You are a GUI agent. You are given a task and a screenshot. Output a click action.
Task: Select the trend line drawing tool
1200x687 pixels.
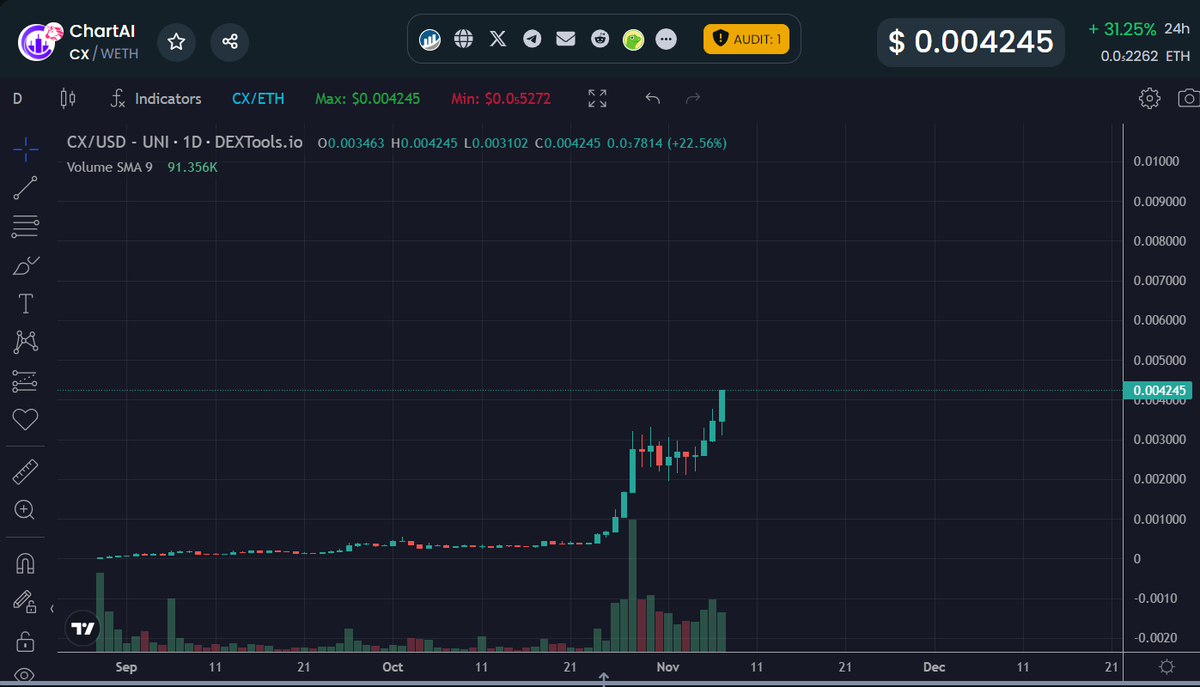(25, 188)
